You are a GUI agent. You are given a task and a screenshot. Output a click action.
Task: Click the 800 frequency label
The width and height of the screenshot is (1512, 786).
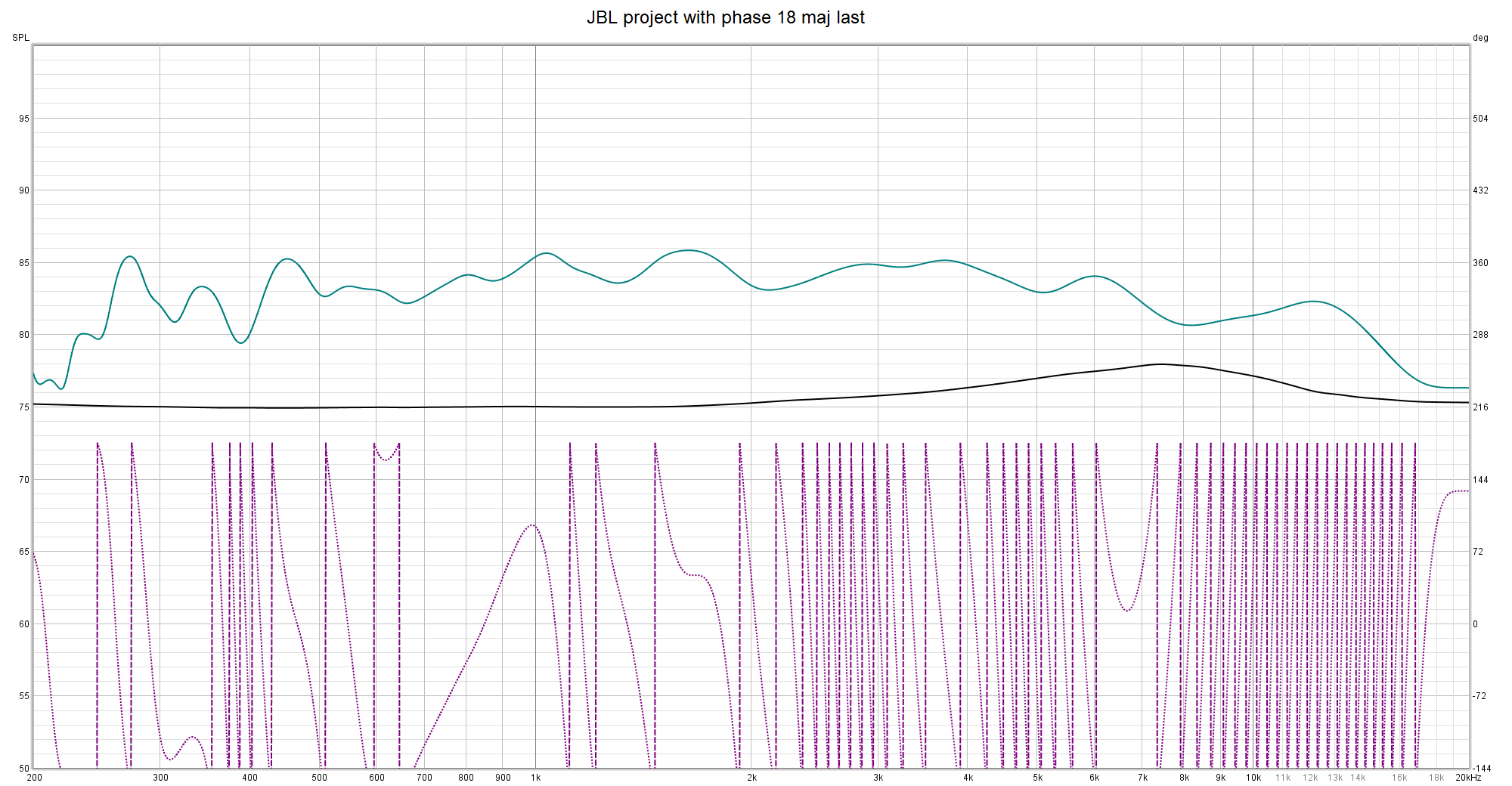(466, 778)
